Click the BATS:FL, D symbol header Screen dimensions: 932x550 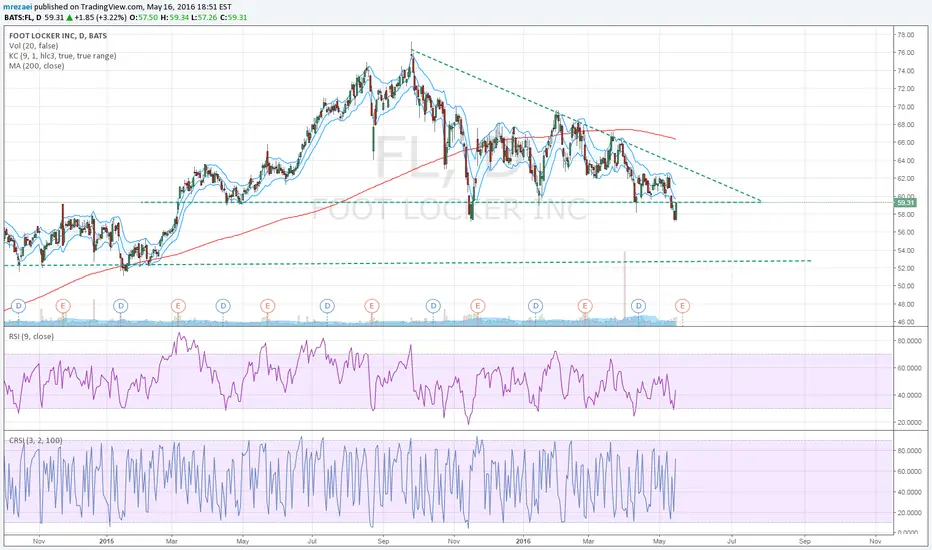(23, 17)
